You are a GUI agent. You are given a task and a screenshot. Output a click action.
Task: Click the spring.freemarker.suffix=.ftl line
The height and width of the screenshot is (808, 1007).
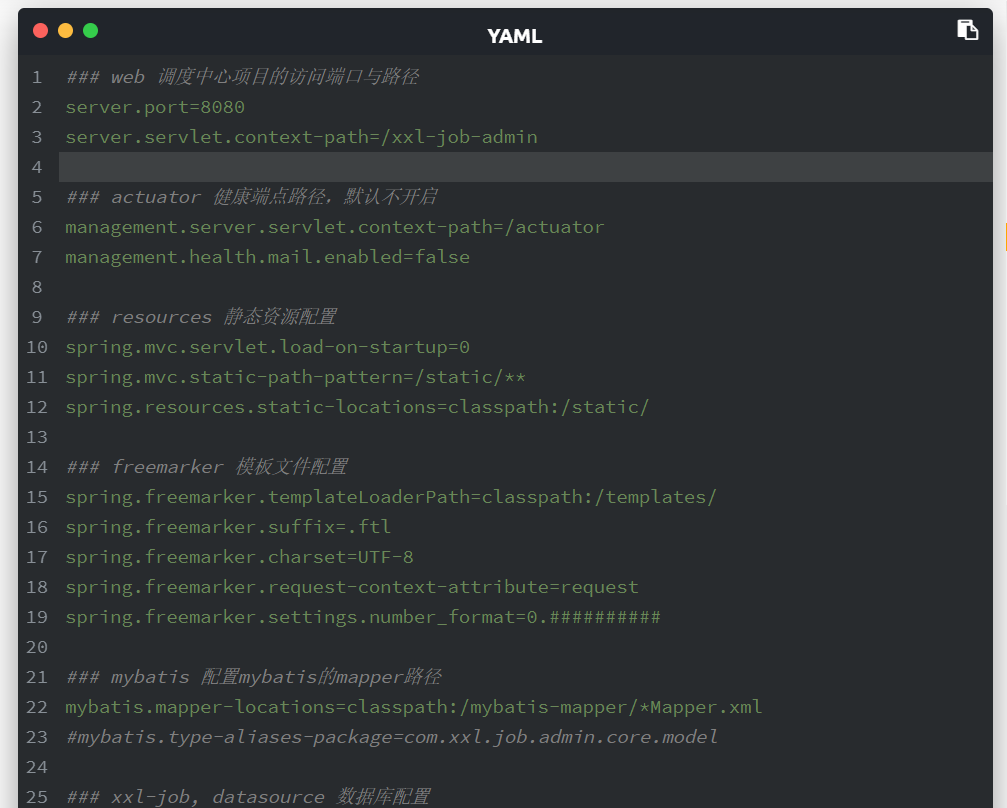(228, 527)
